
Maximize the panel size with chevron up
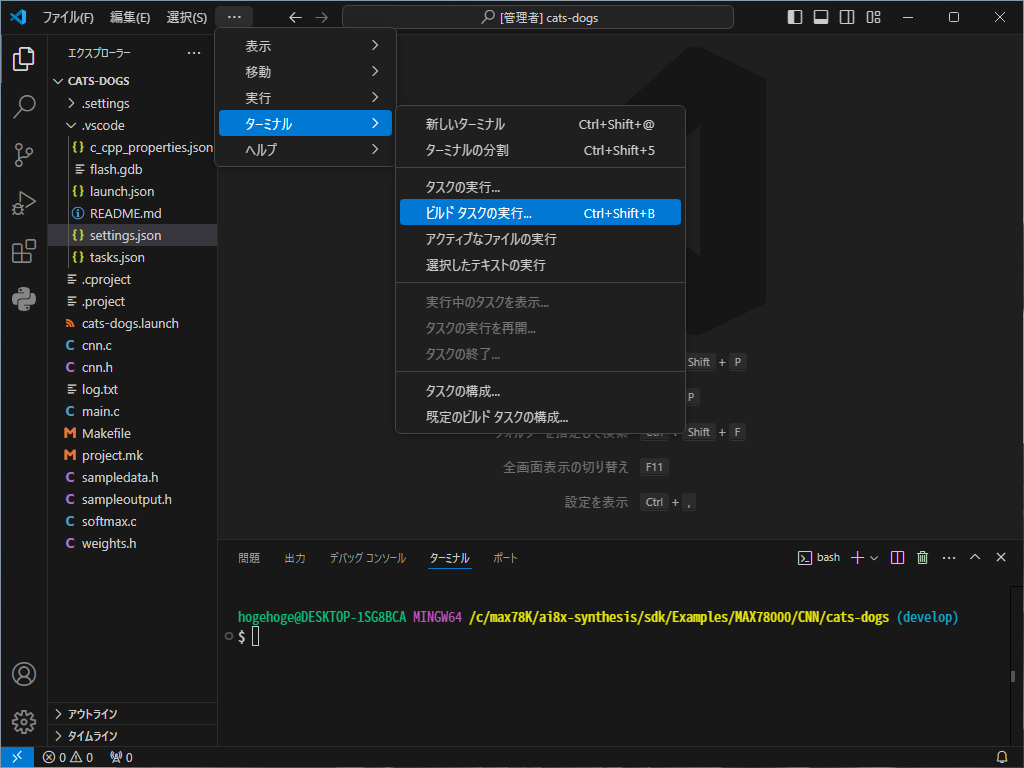975,557
